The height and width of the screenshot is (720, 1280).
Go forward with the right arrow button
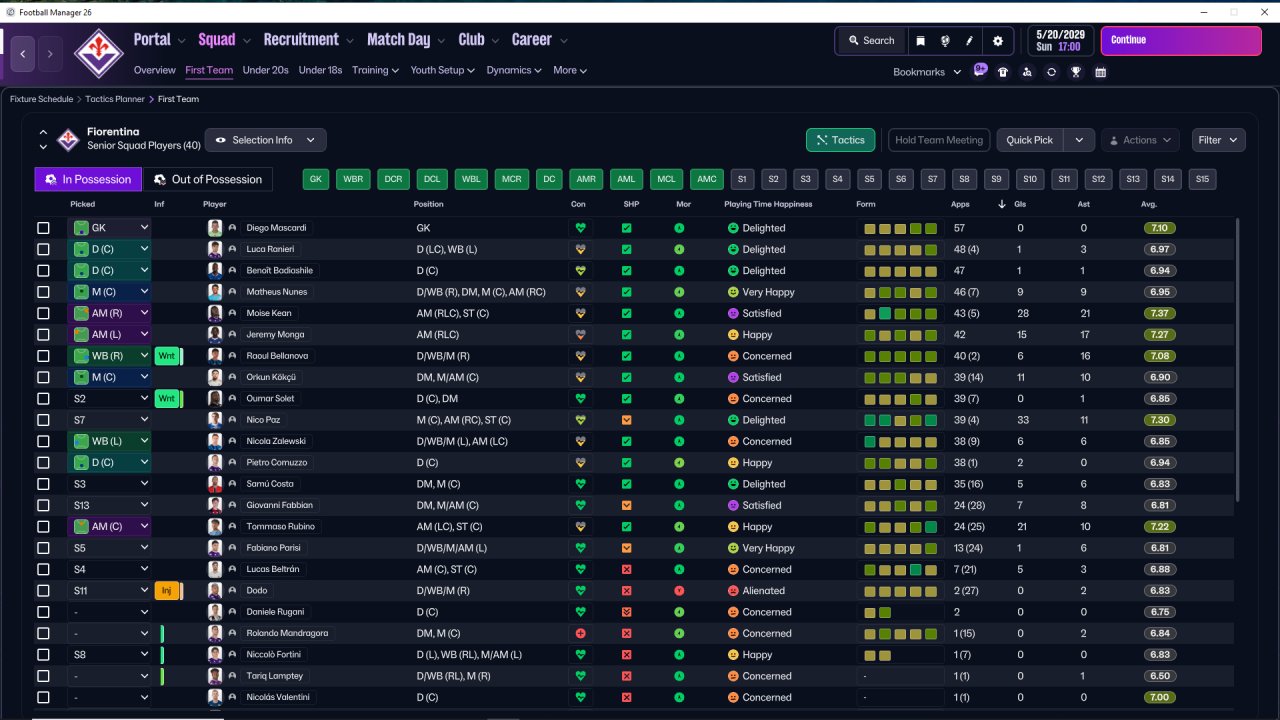pos(51,53)
